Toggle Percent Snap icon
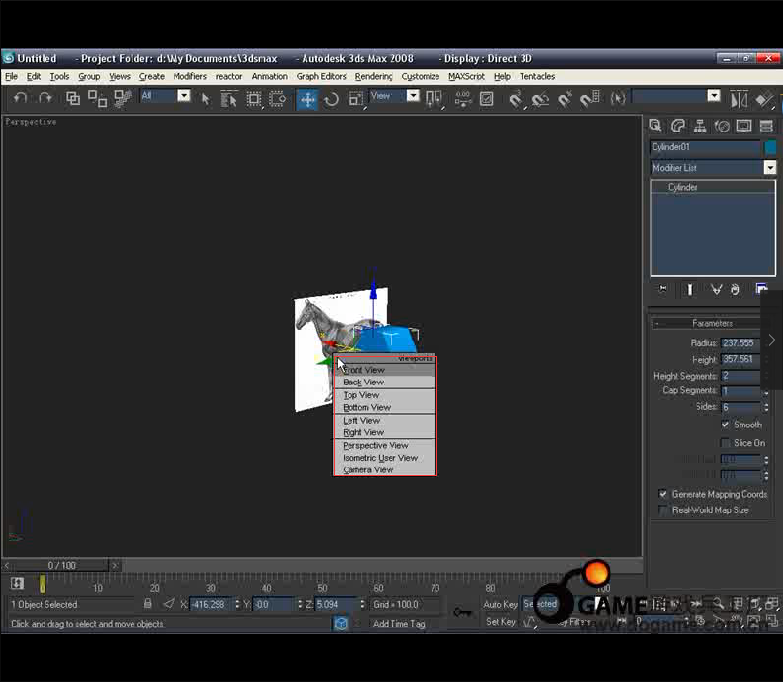783x682 pixels. pyautogui.click(x=564, y=99)
